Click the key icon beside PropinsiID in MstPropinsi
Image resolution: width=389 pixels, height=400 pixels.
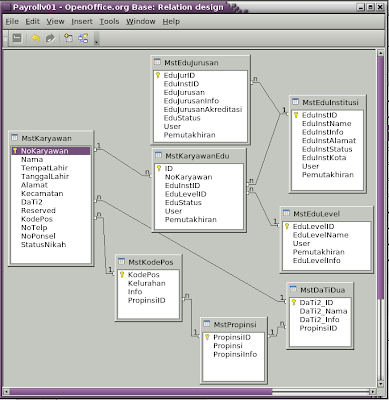pyautogui.click(x=207, y=337)
